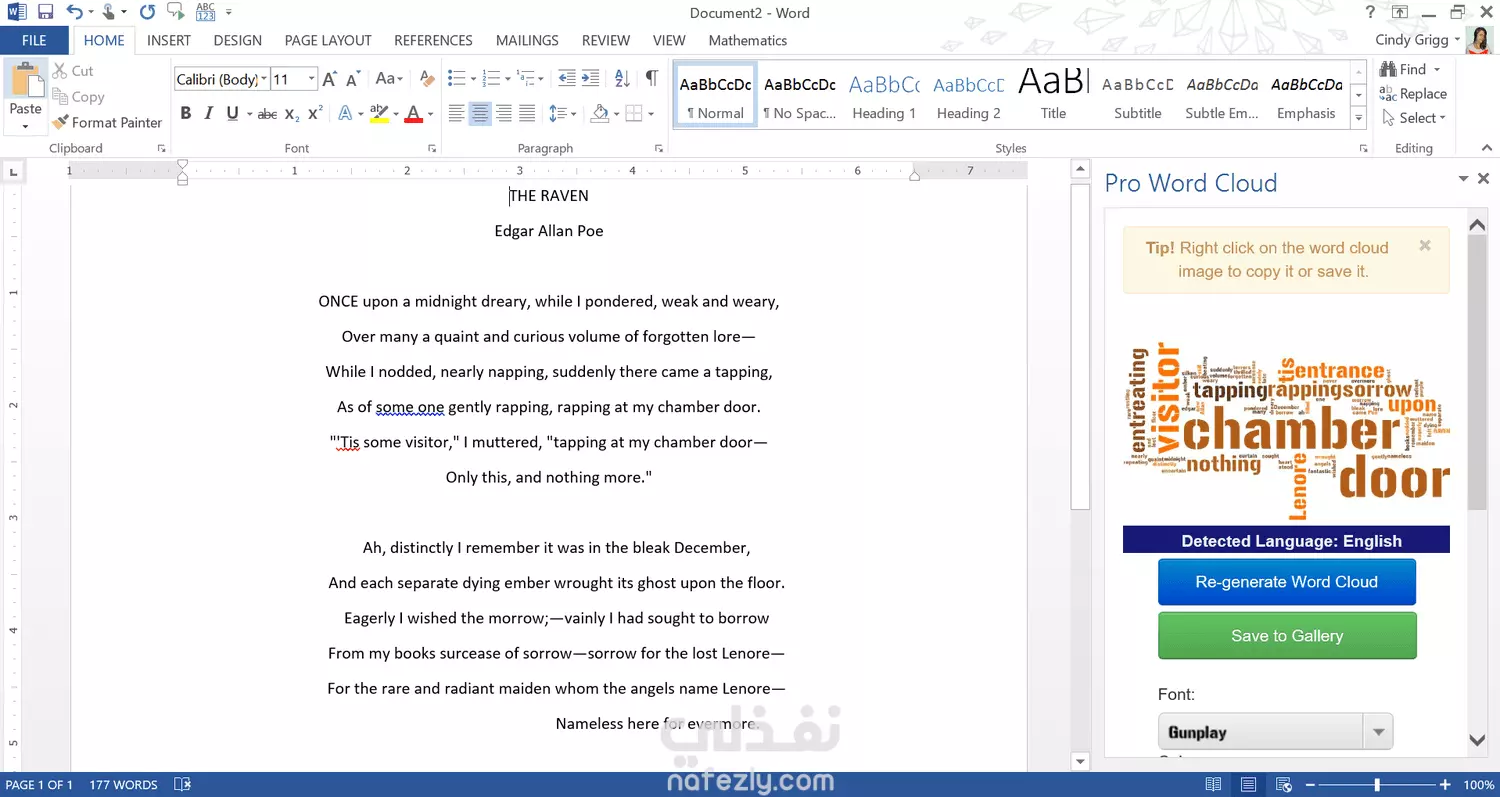Clear all formatting with eraser icon
Image resolution: width=1500 pixels, height=797 pixels.
point(427,79)
